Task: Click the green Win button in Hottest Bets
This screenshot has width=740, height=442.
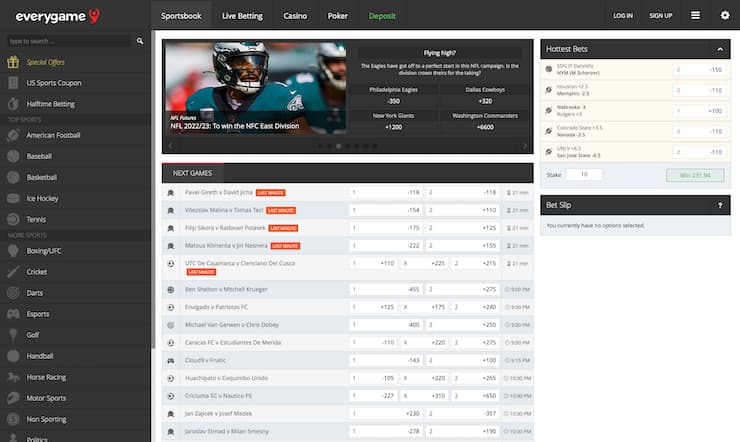Action: tap(695, 175)
